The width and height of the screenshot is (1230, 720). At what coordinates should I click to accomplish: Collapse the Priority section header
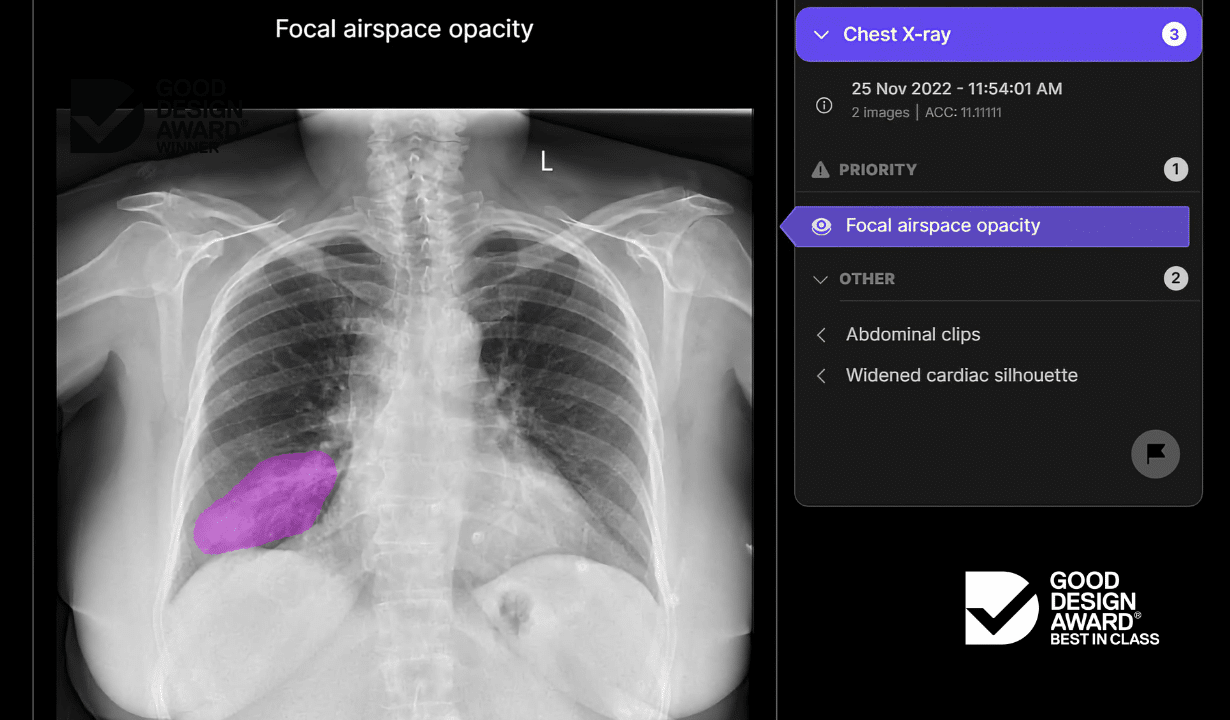click(877, 170)
